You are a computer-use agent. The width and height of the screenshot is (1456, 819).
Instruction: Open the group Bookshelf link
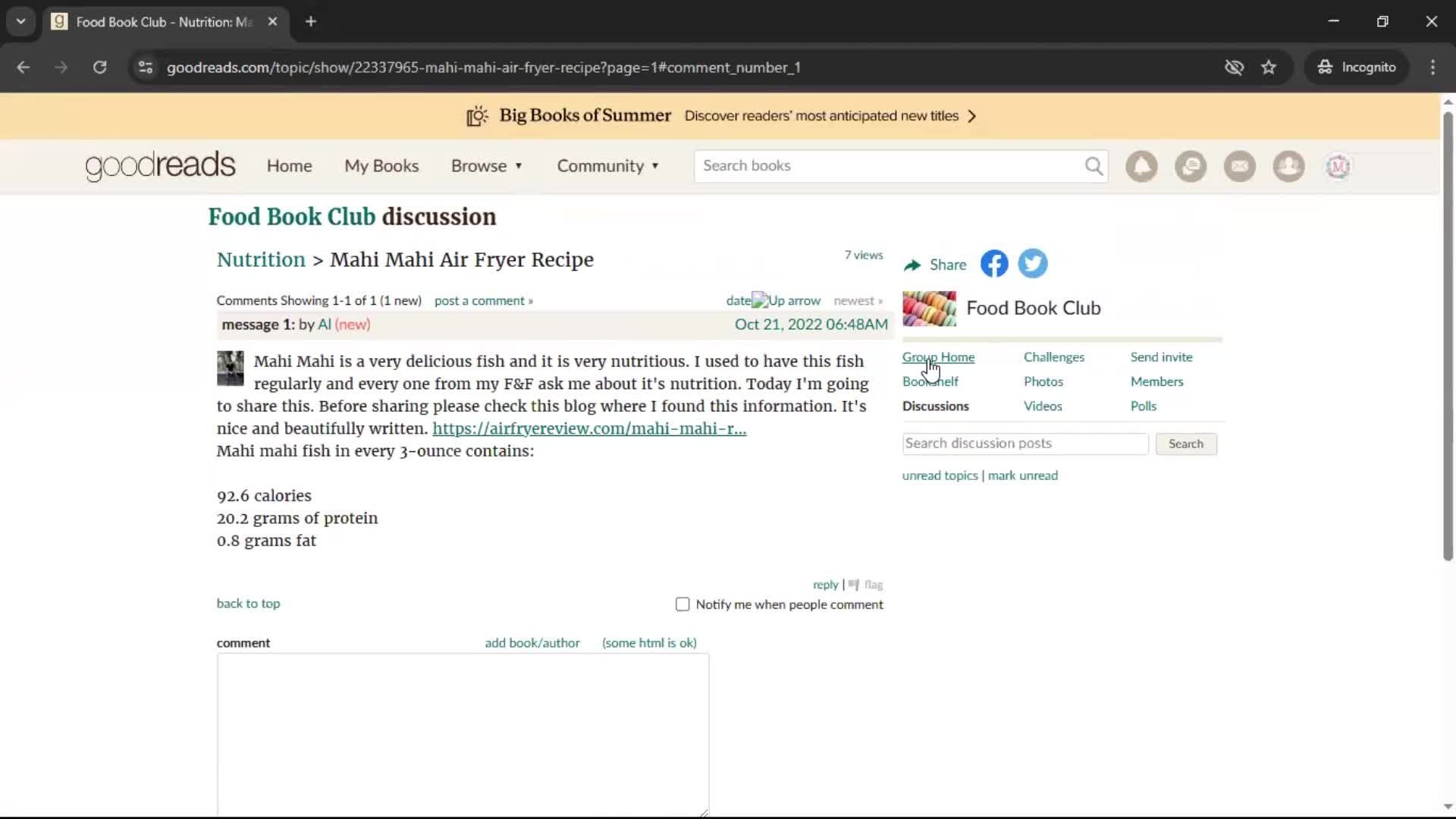(x=930, y=381)
